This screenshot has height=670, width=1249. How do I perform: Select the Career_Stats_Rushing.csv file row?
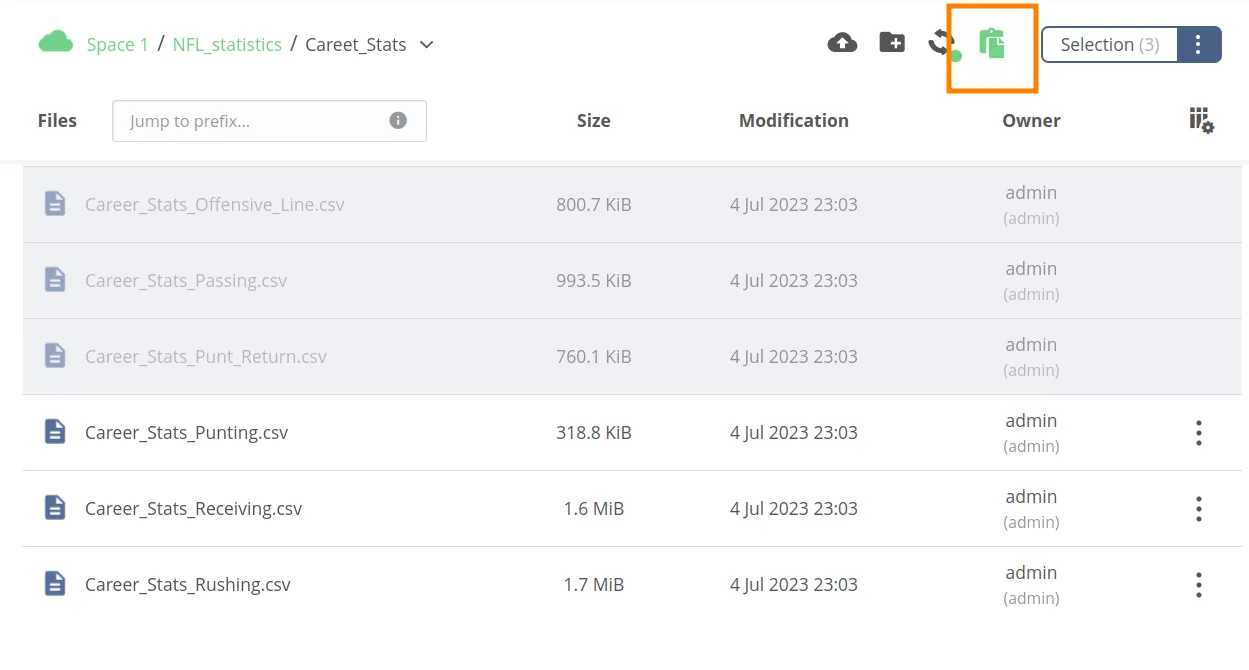click(x=188, y=585)
